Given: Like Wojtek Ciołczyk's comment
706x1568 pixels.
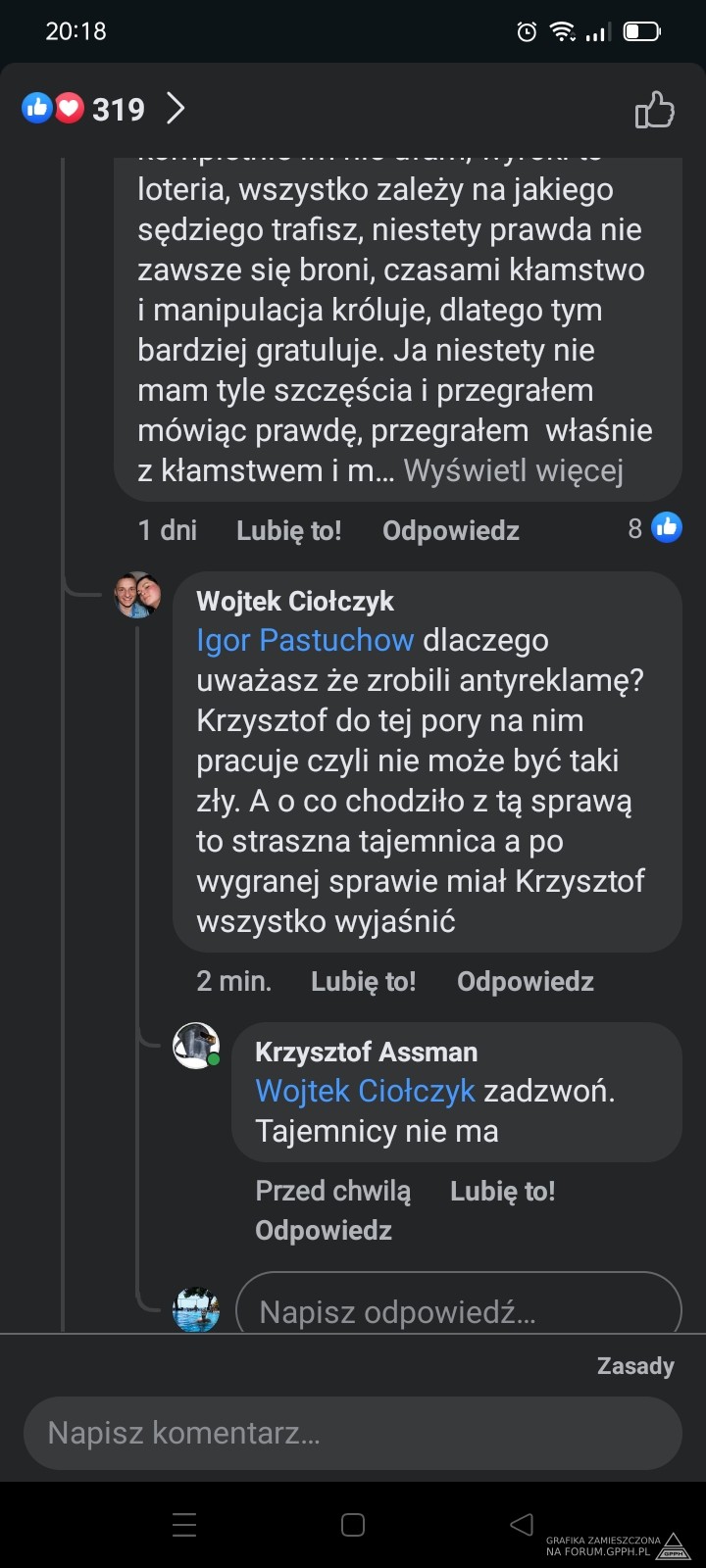Looking at the screenshot, I should click(x=363, y=981).
